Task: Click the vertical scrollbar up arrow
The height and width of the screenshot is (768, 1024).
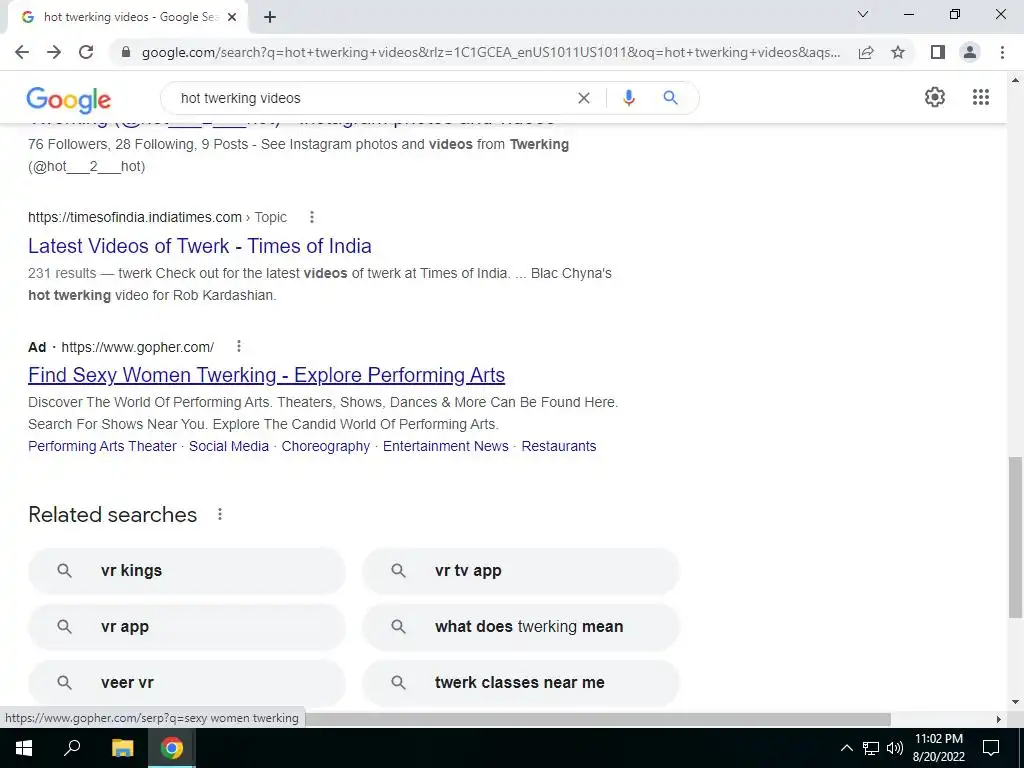Action: click(1016, 81)
